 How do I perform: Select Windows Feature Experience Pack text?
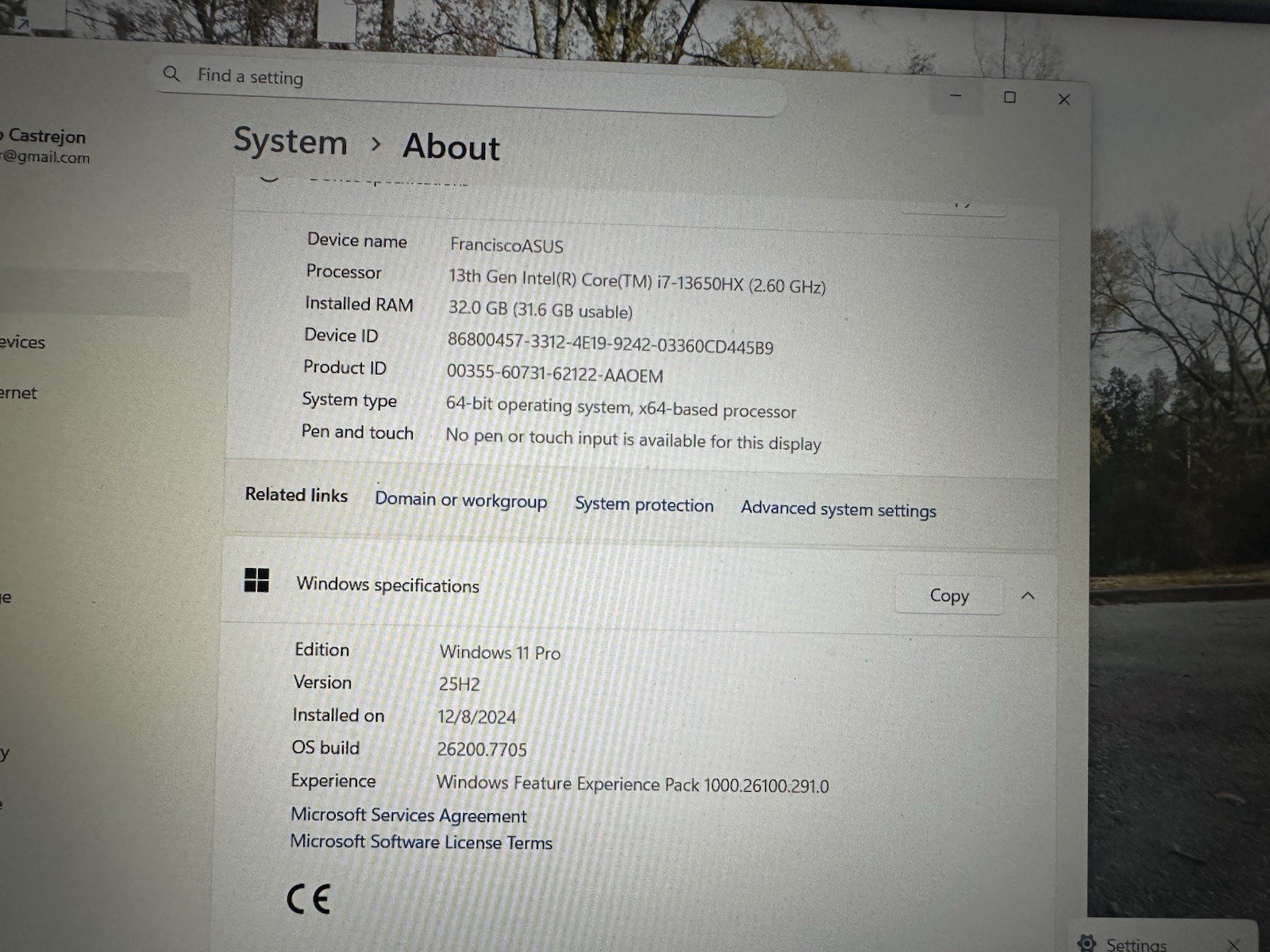pyautogui.click(x=632, y=784)
